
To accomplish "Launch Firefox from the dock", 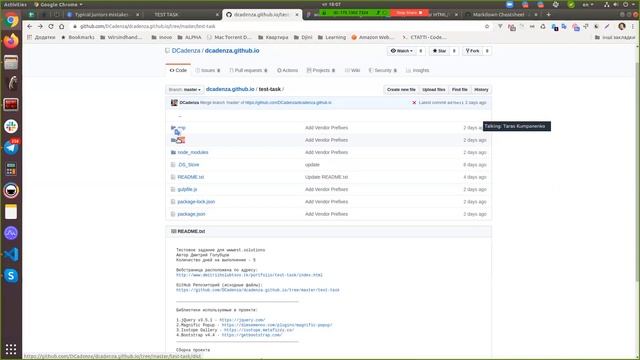I will [11, 41].
